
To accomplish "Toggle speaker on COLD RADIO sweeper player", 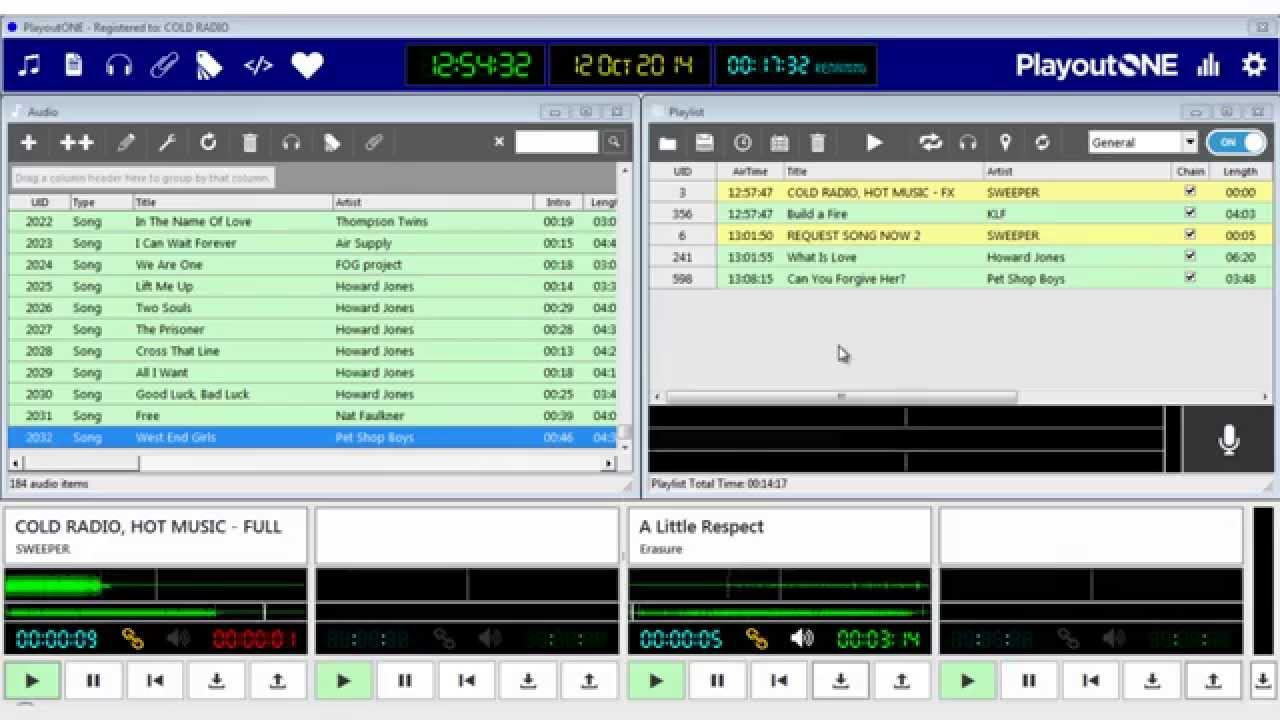I will [x=178, y=638].
